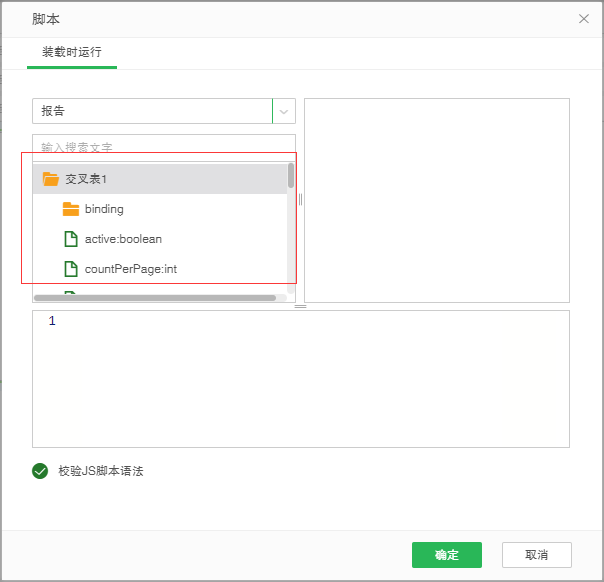Focus the 输入搜索文字 search box
Screen dimensions: 604x582
pos(160,146)
